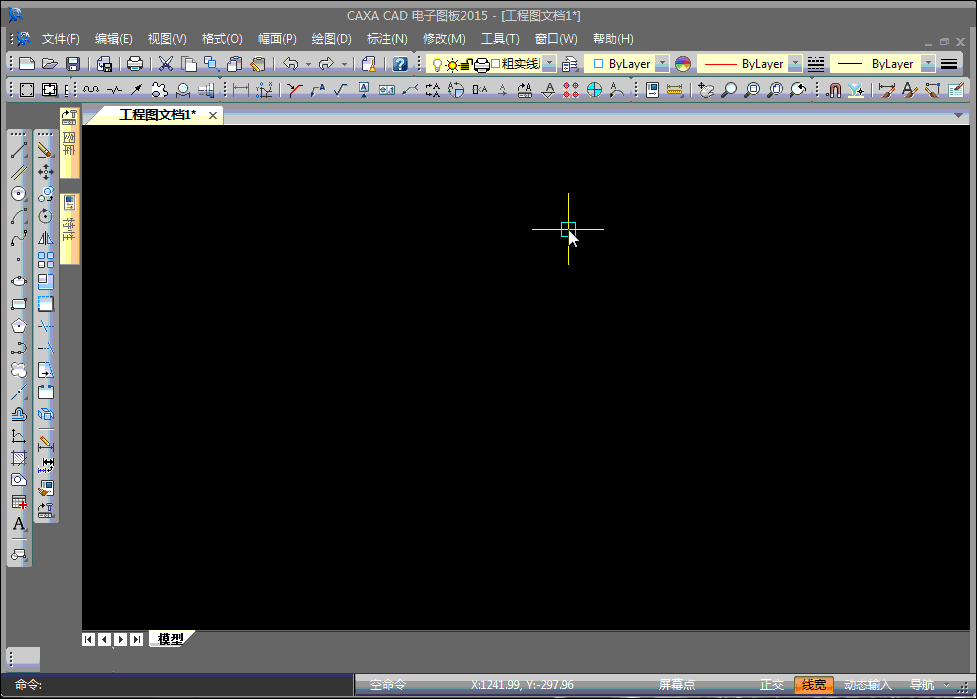Open the red linetype ByLayer dropdown
The image size is (977, 699).
tap(795, 64)
